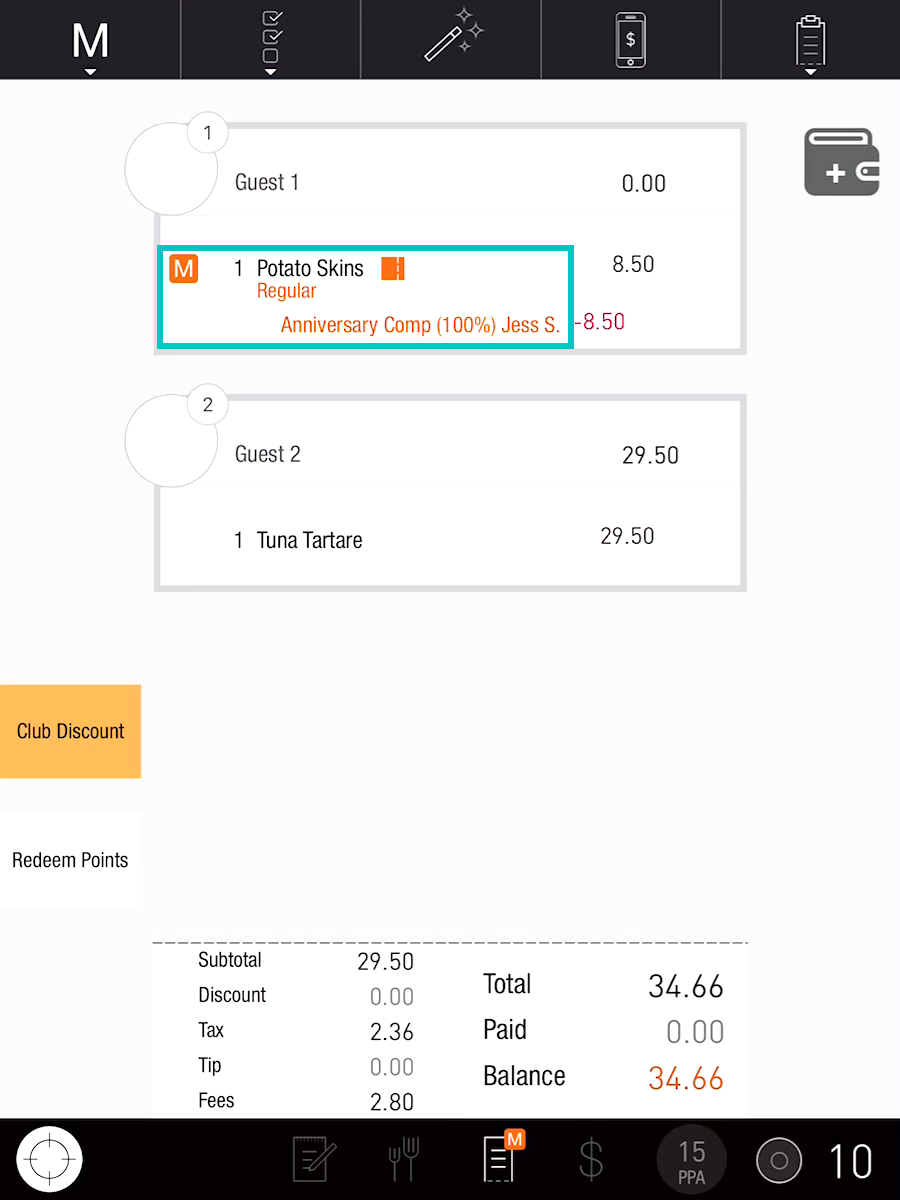The image size is (900, 1200).
Task: Tap the fork and knife icon
Action: click(403, 1160)
